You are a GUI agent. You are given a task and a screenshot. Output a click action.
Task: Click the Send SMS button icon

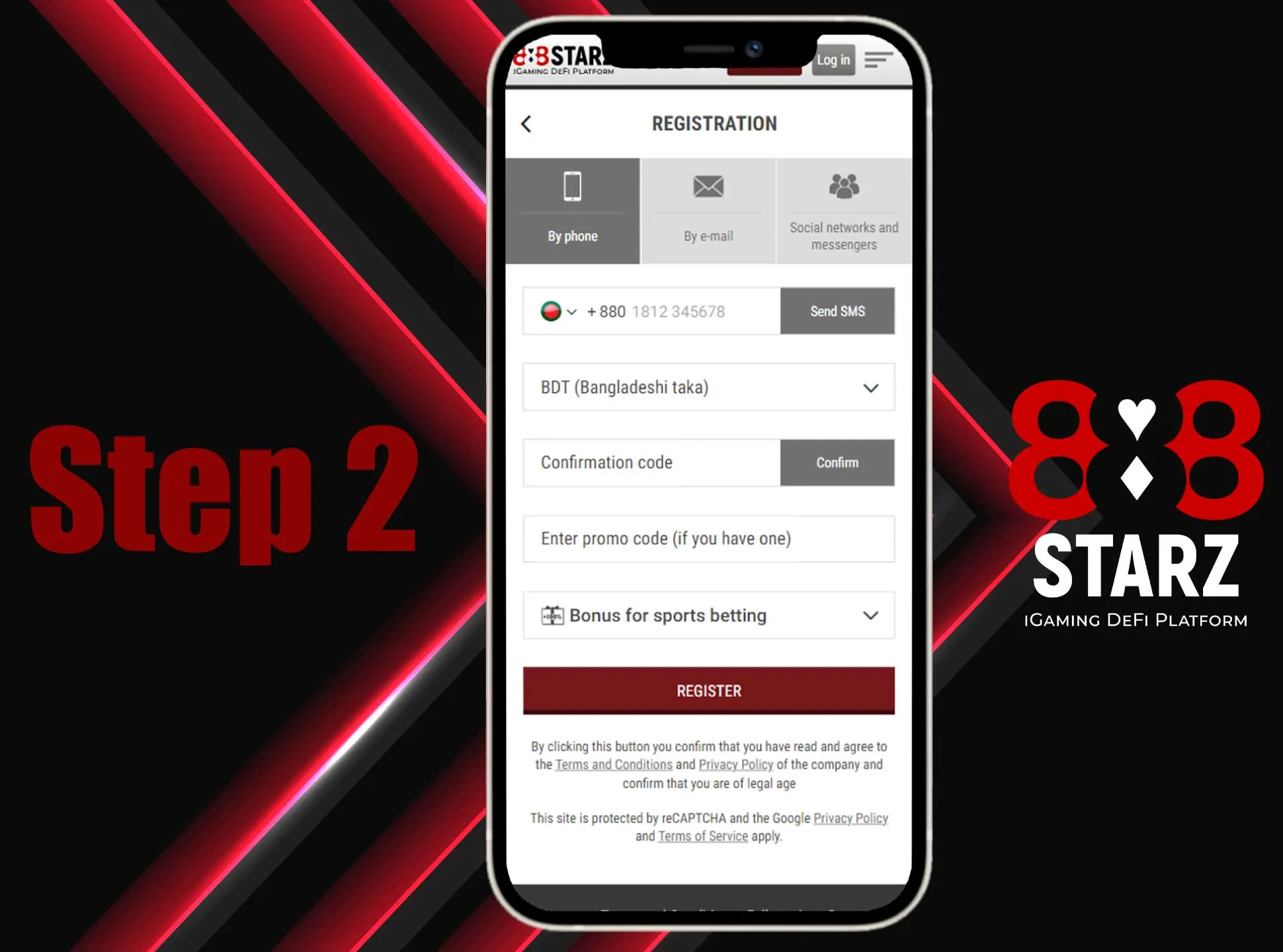(x=836, y=311)
